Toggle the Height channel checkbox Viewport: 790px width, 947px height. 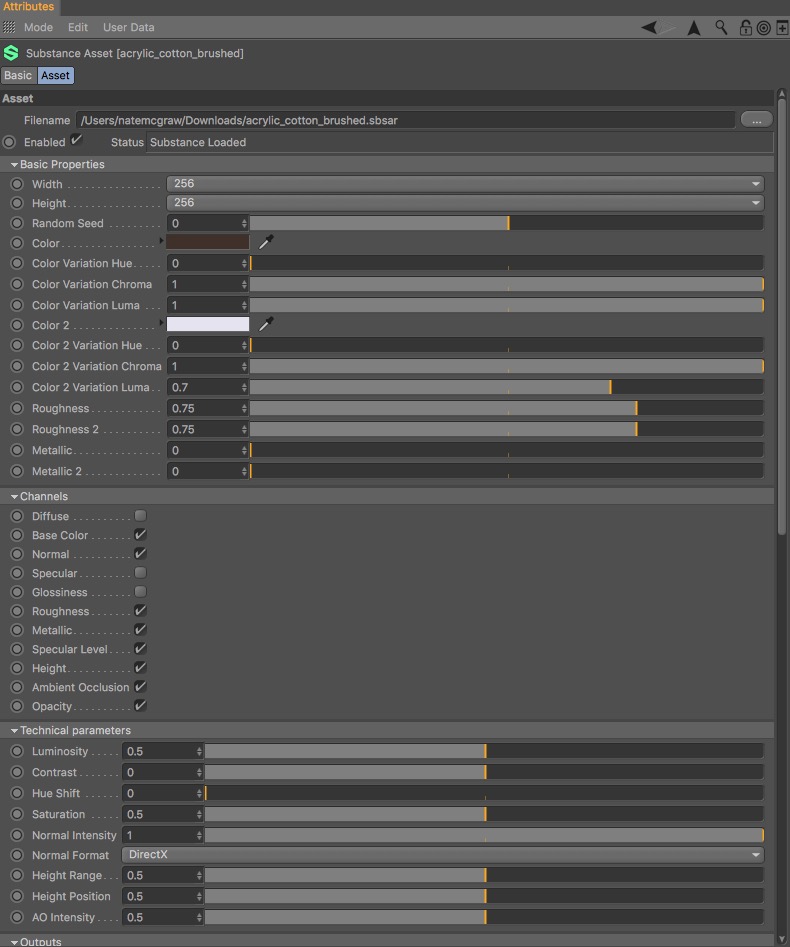[140, 667]
